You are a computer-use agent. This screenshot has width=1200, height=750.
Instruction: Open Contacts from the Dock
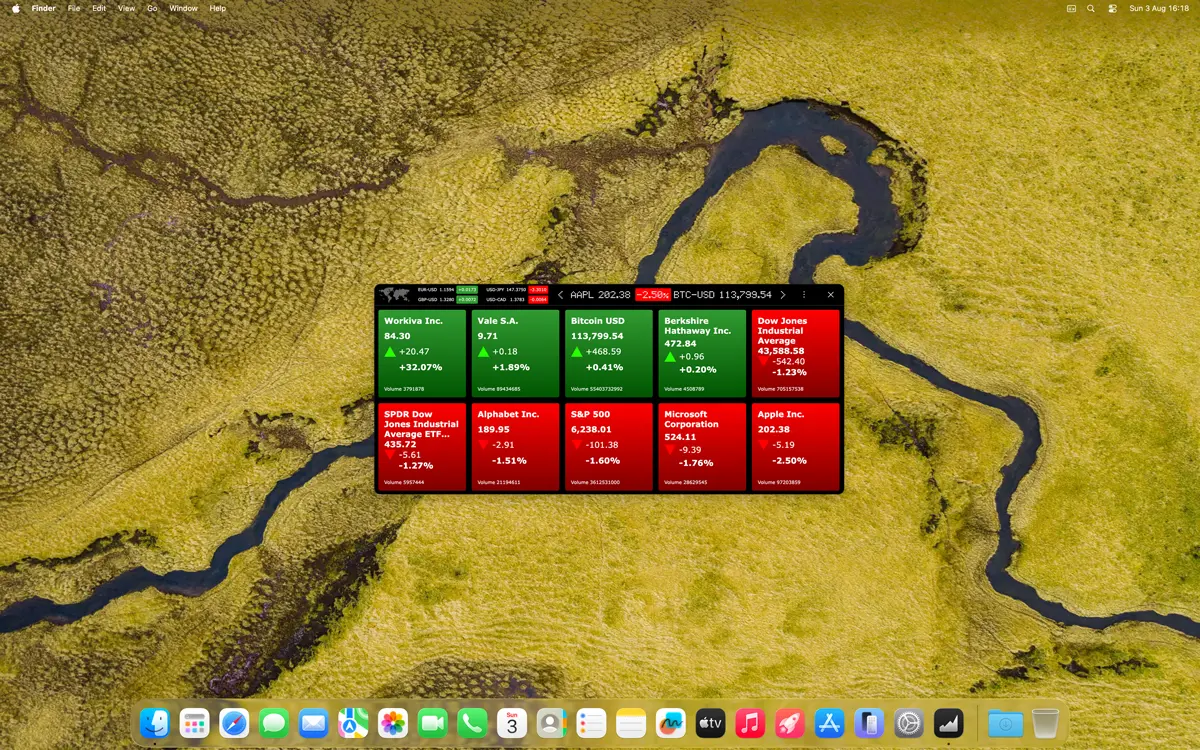[x=551, y=723]
